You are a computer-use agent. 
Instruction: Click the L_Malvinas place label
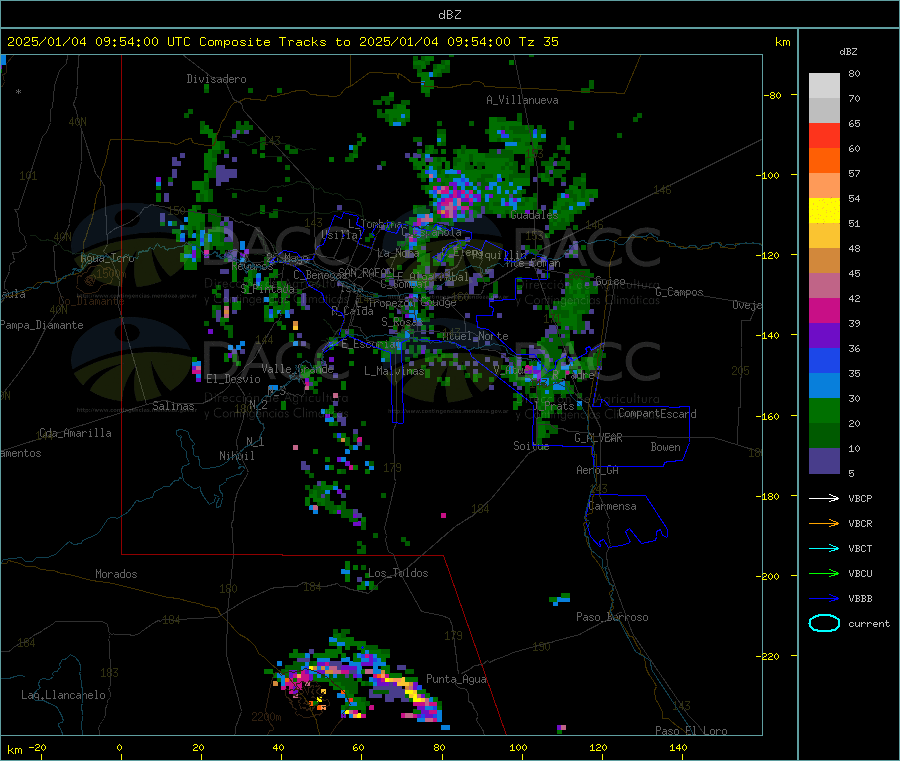point(394,371)
